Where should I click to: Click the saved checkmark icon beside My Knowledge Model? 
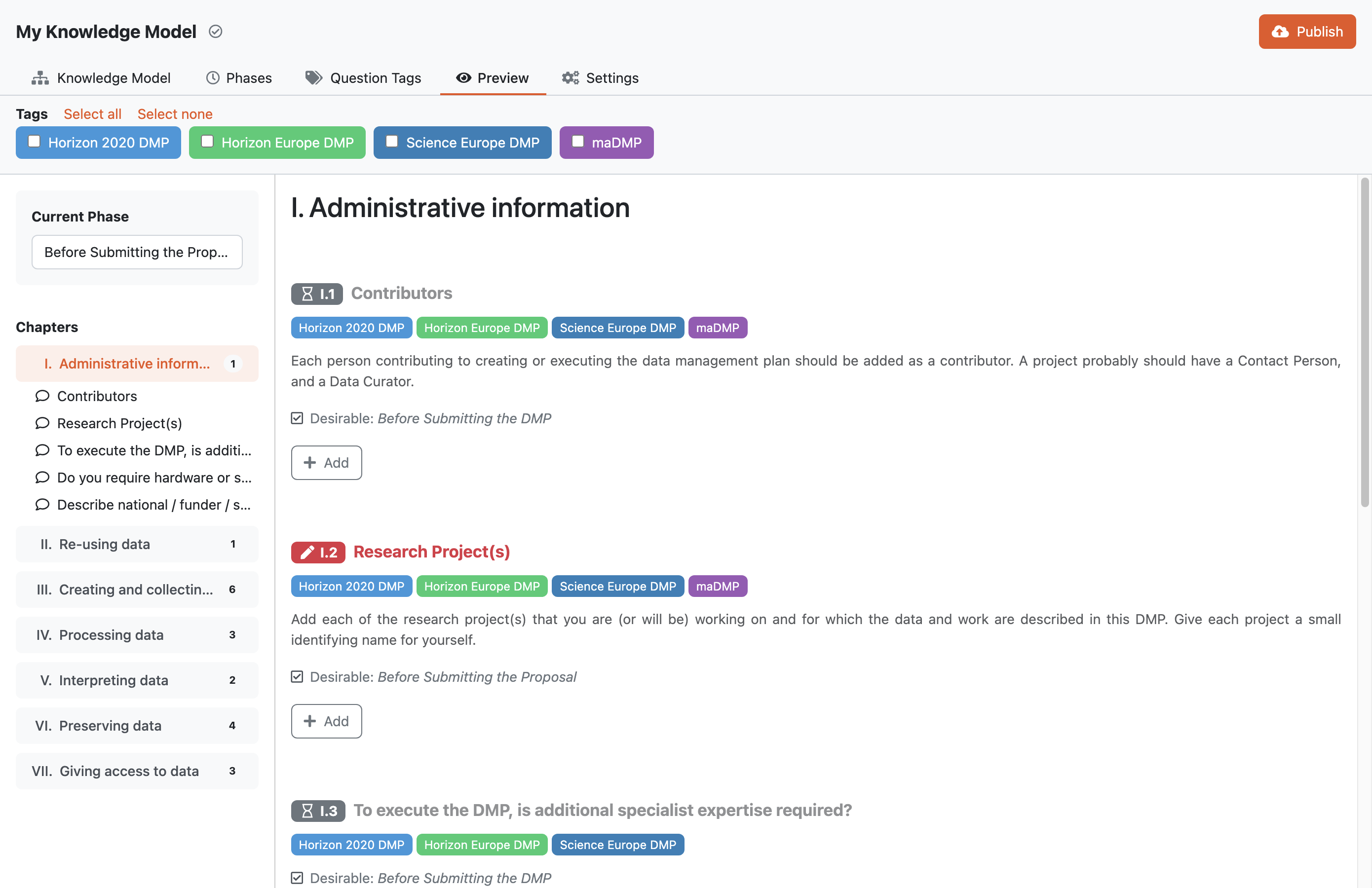tap(216, 32)
